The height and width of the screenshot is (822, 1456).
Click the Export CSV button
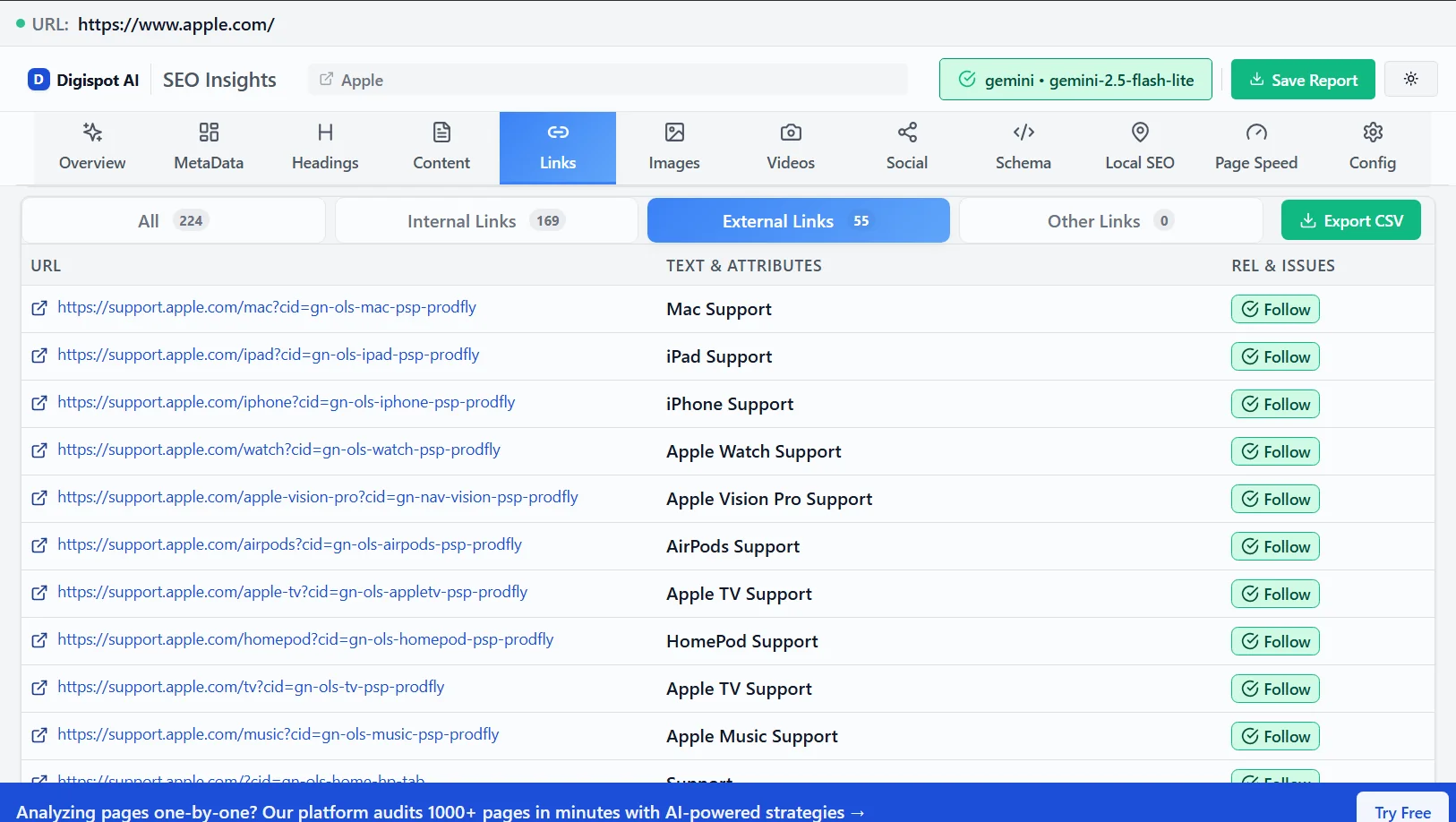pos(1351,220)
